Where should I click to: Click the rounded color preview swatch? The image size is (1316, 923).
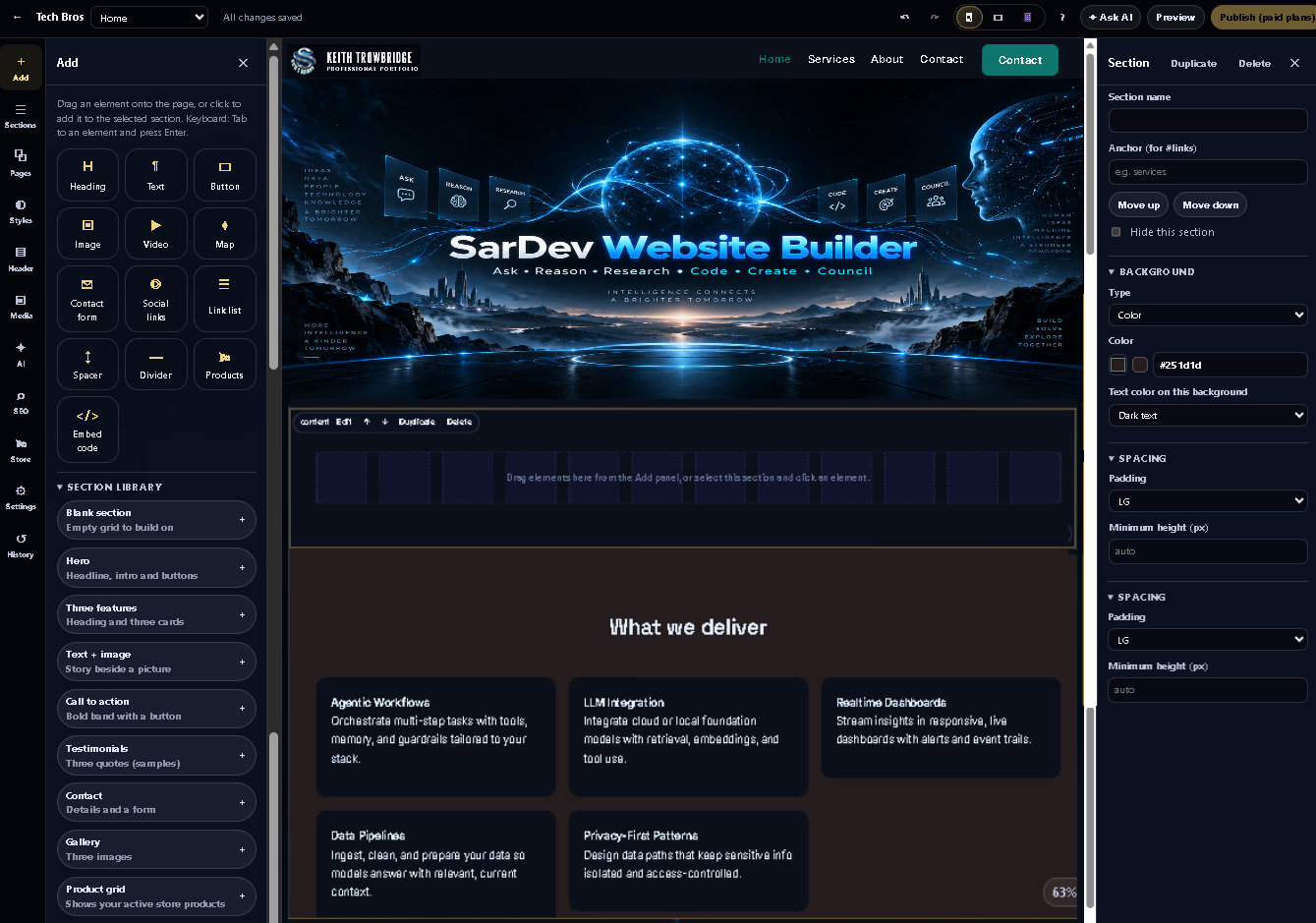[1140, 365]
